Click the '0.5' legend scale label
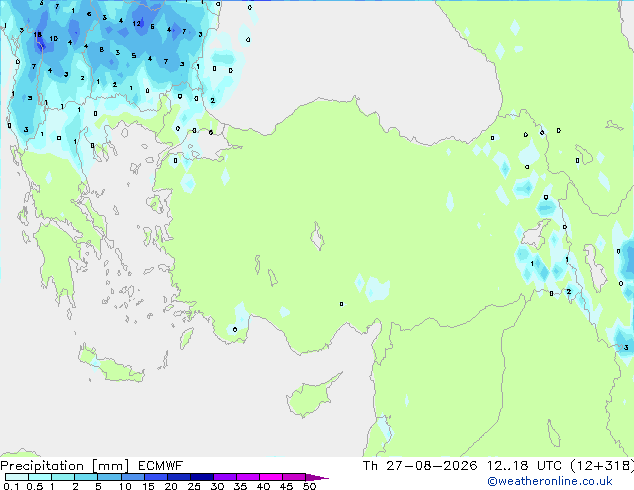Viewport: 634px width, 490px height. point(35,486)
